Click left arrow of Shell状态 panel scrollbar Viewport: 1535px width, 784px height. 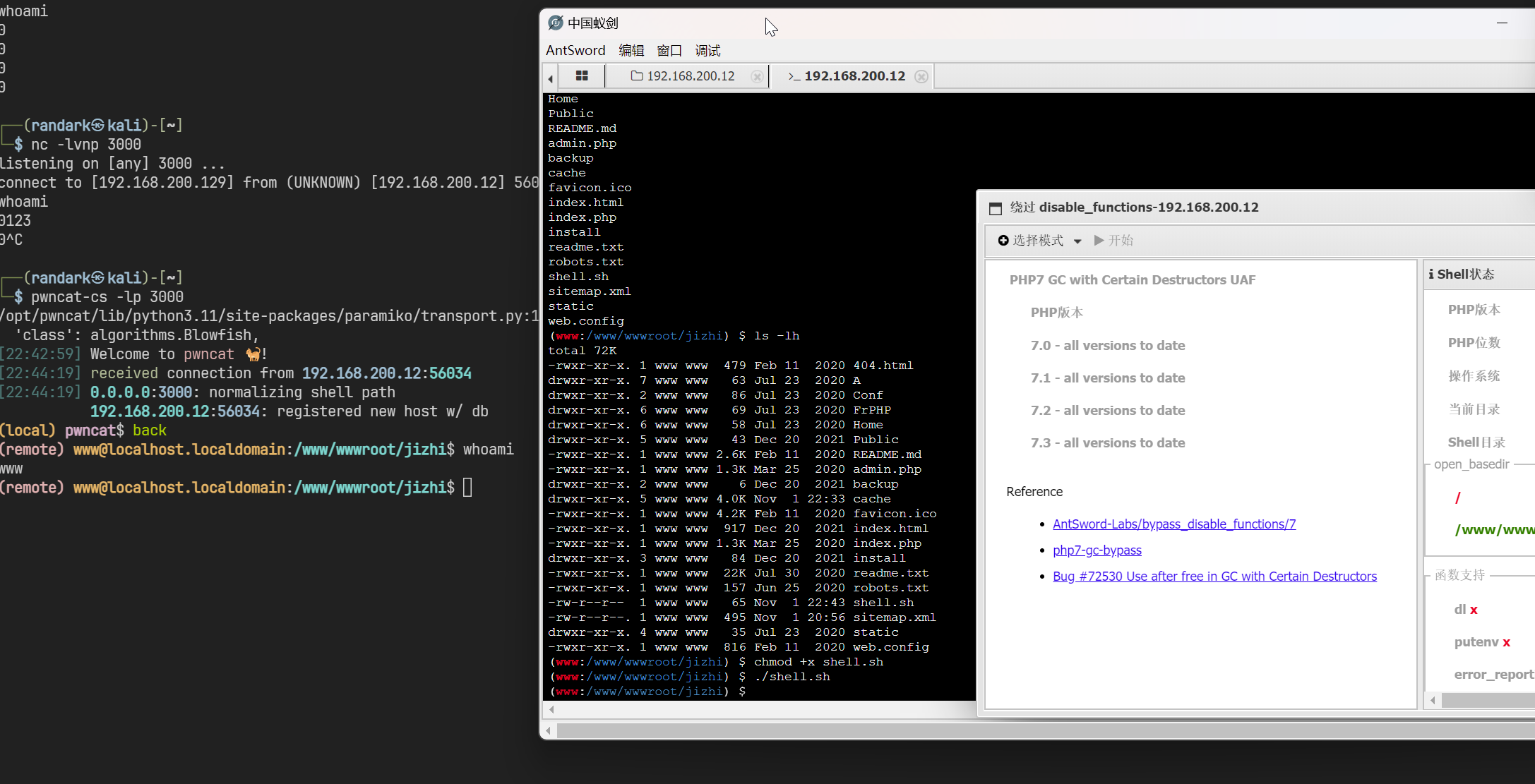(x=1433, y=701)
